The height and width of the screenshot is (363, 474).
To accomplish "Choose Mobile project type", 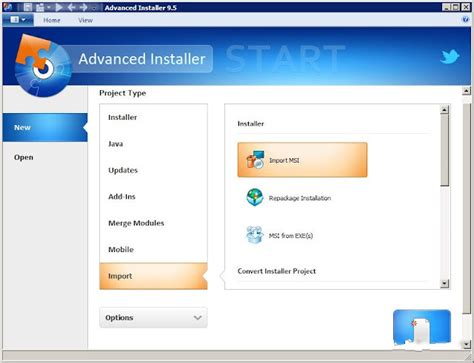I will click(x=153, y=249).
